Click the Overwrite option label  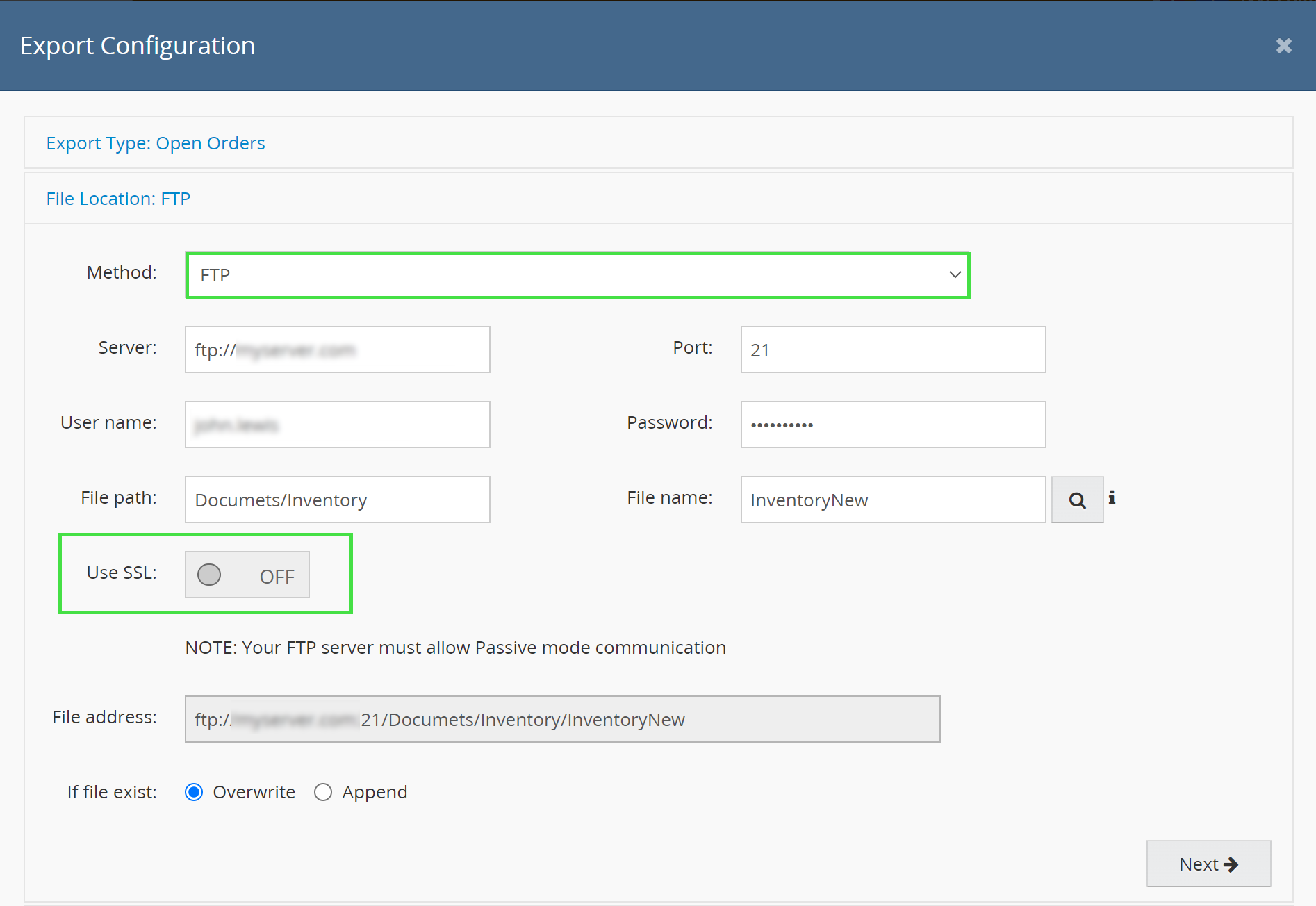point(254,792)
